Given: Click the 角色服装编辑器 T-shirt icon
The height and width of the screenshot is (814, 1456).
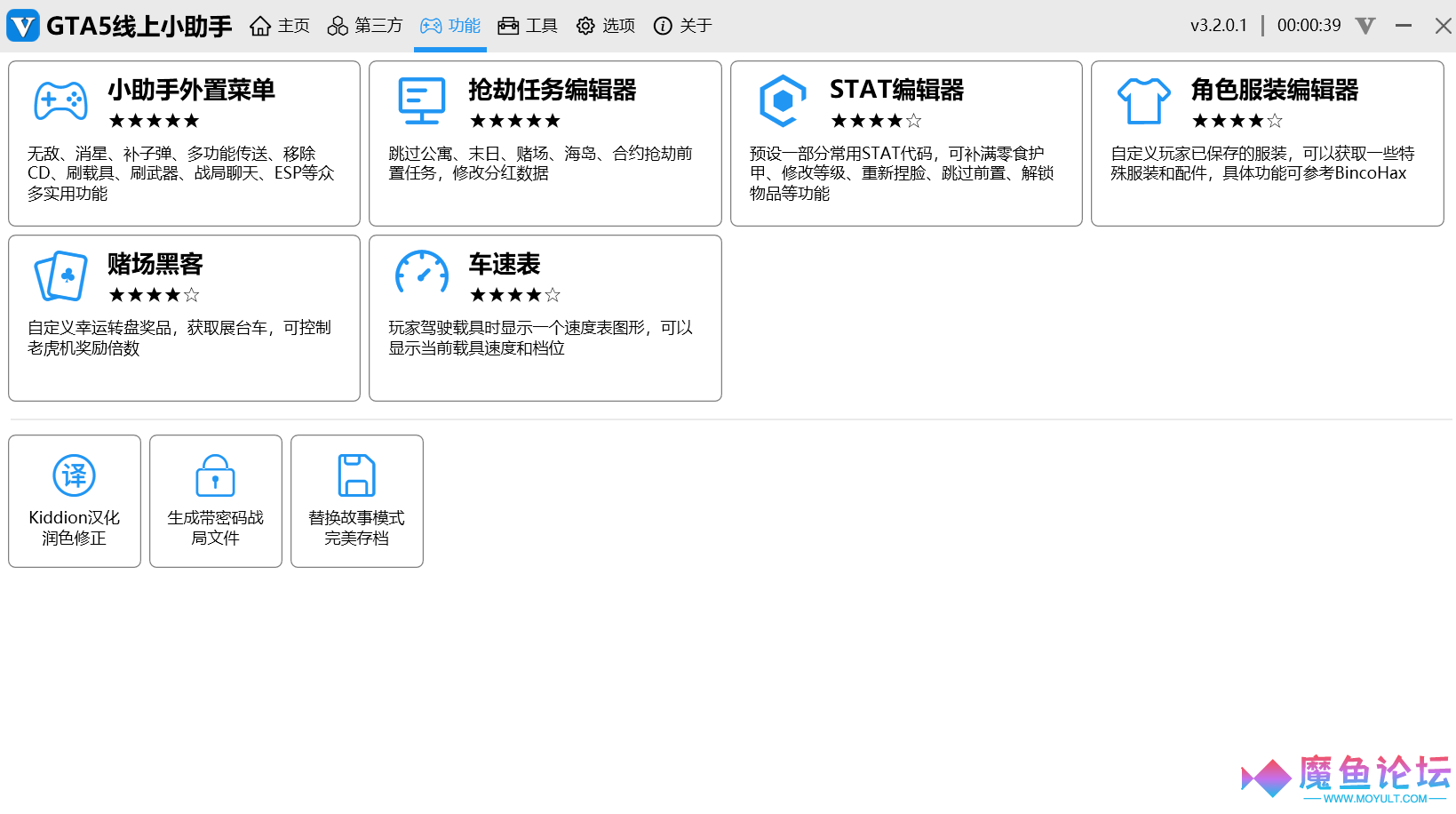Looking at the screenshot, I should point(1144,100).
